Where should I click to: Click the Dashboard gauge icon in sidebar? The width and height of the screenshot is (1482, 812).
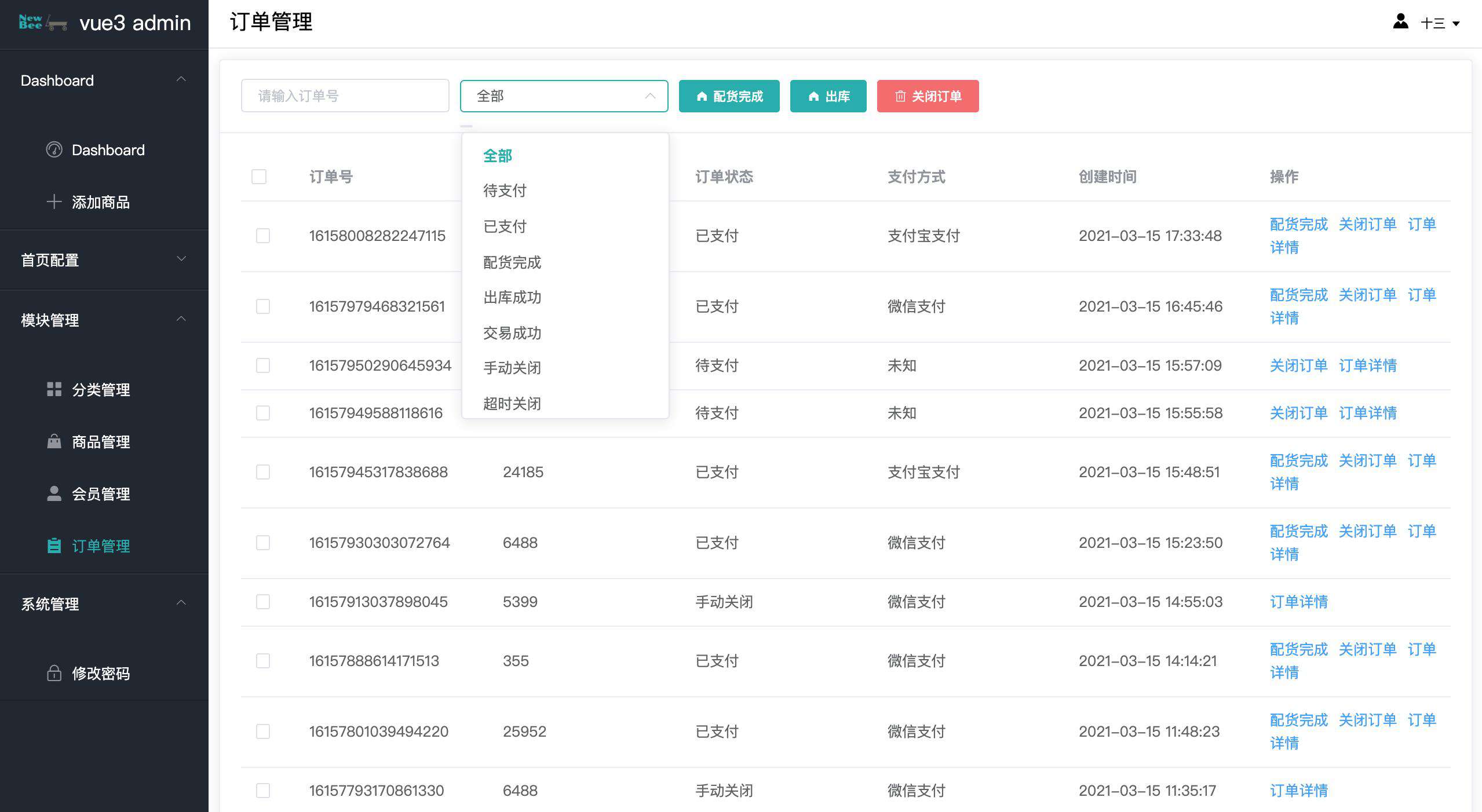click(x=54, y=150)
